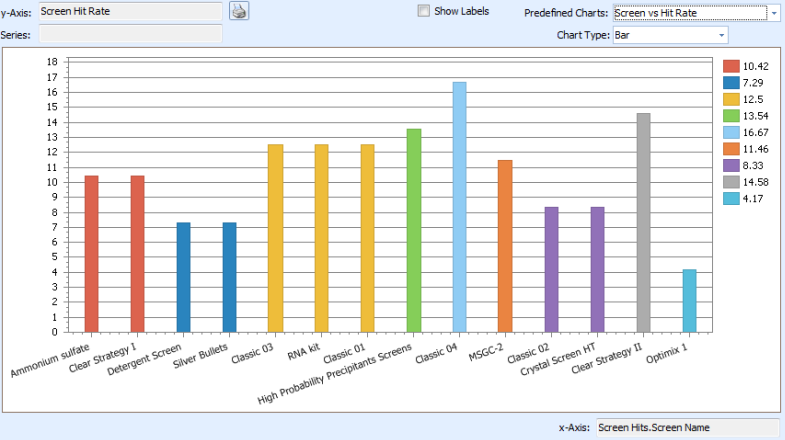Enable the Show Labels checkbox
Viewport: 785px width, 440px height.
424,11
